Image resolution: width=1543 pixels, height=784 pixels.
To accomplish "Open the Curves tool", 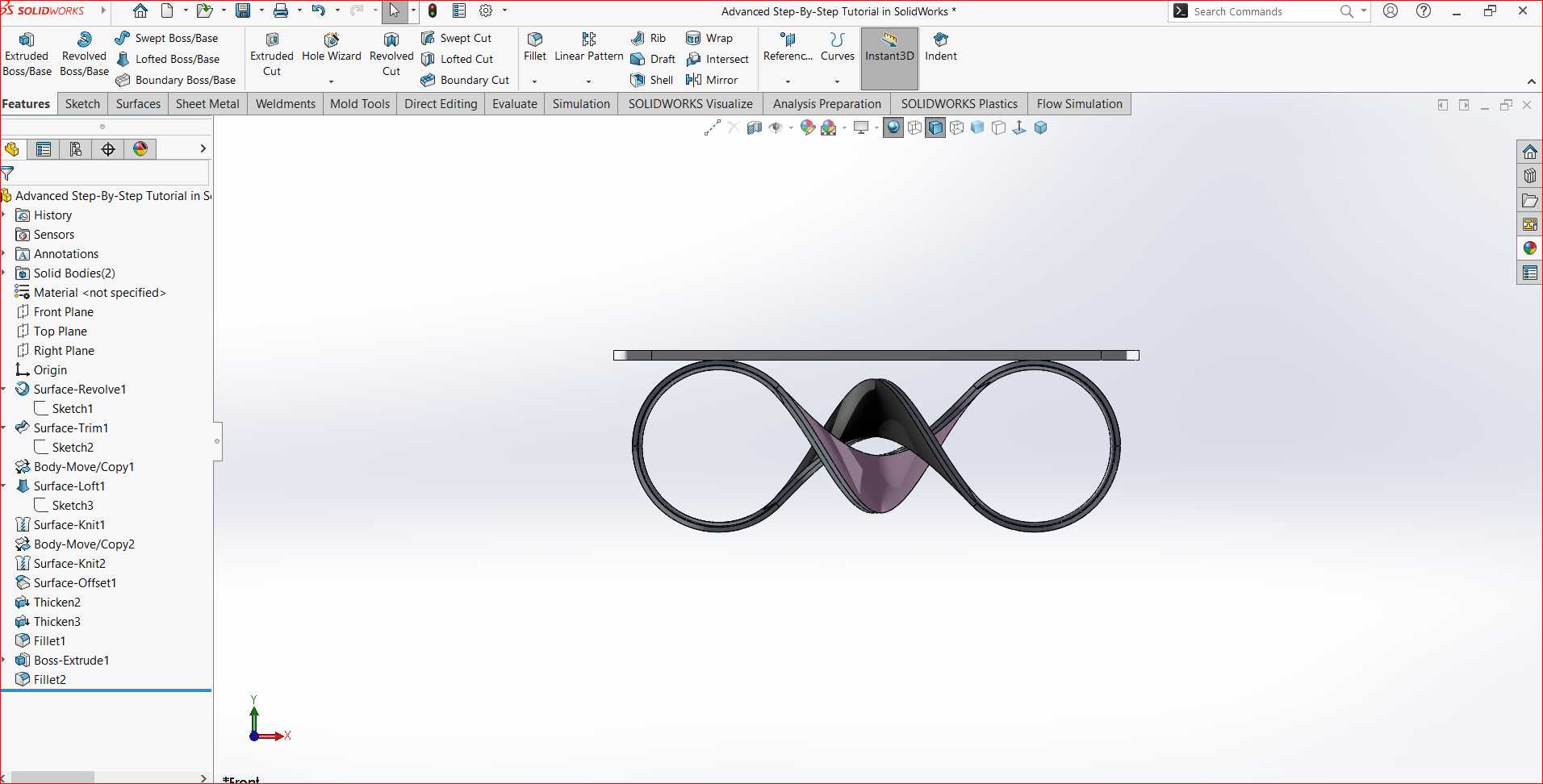I will point(838,47).
